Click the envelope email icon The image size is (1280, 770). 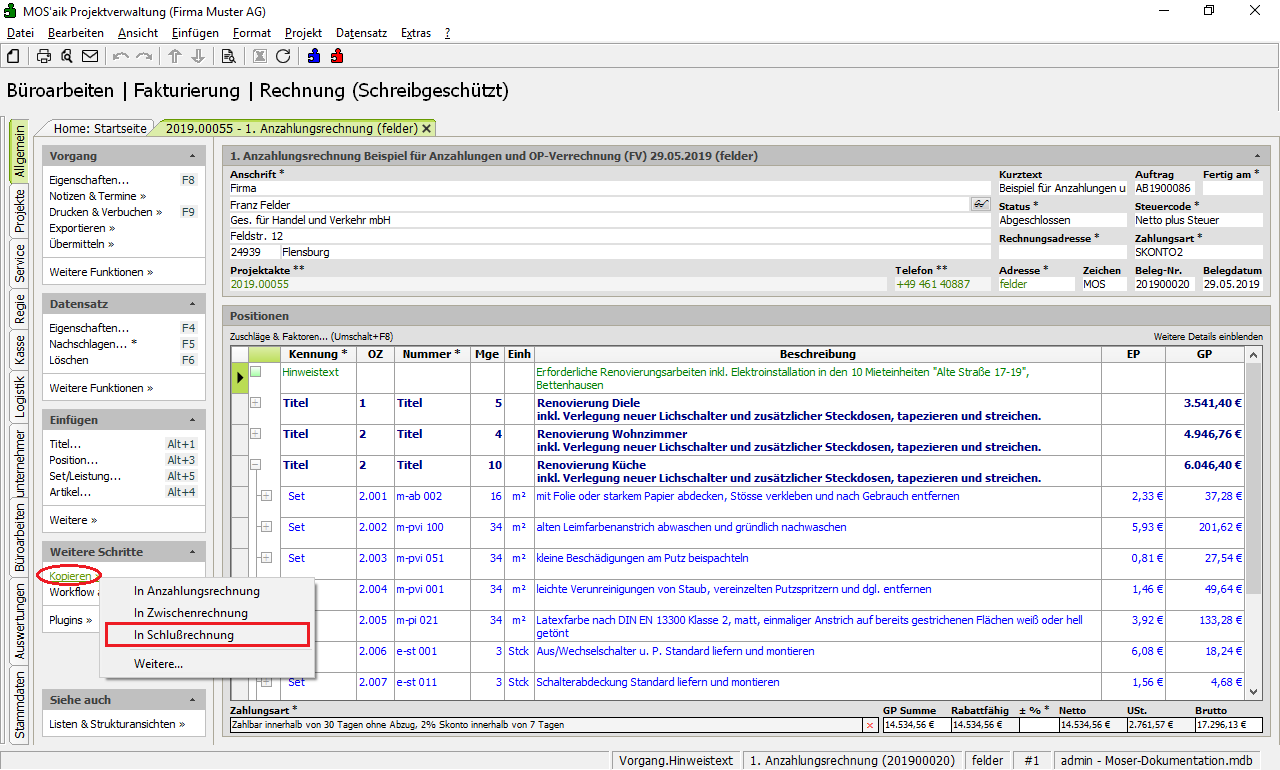click(x=90, y=56)
